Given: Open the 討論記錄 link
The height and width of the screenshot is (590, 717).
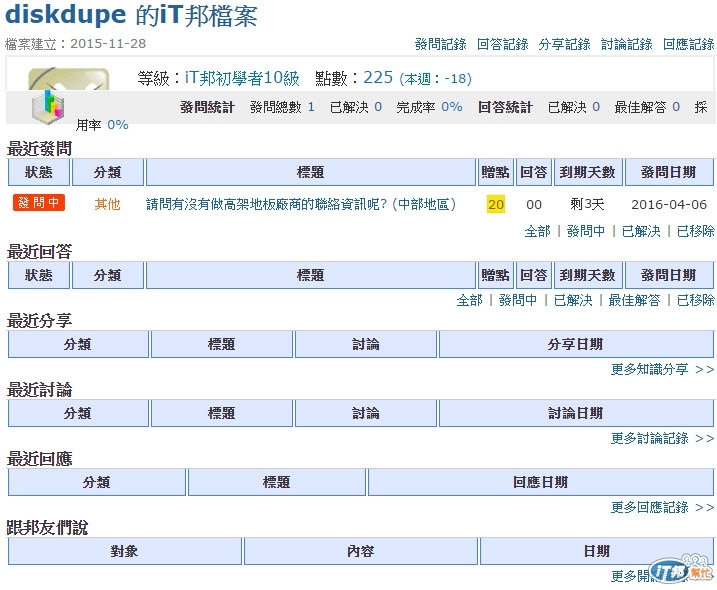Looking at the screenshot, I should 626,44.
